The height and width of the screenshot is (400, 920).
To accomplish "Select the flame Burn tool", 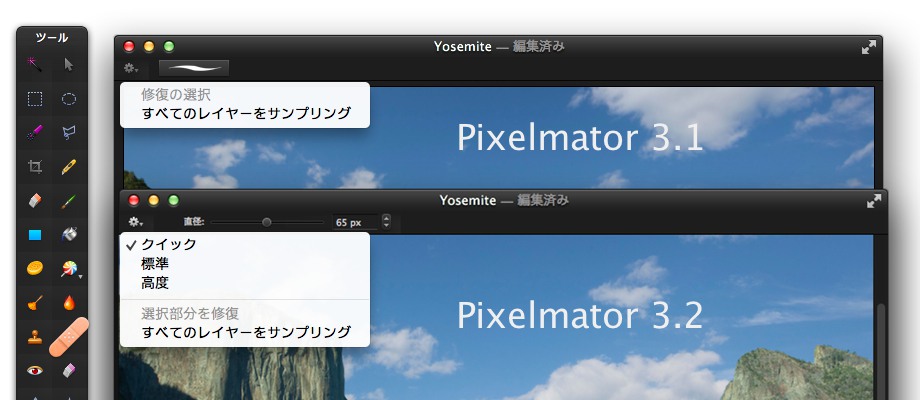I will click(69, 303).
